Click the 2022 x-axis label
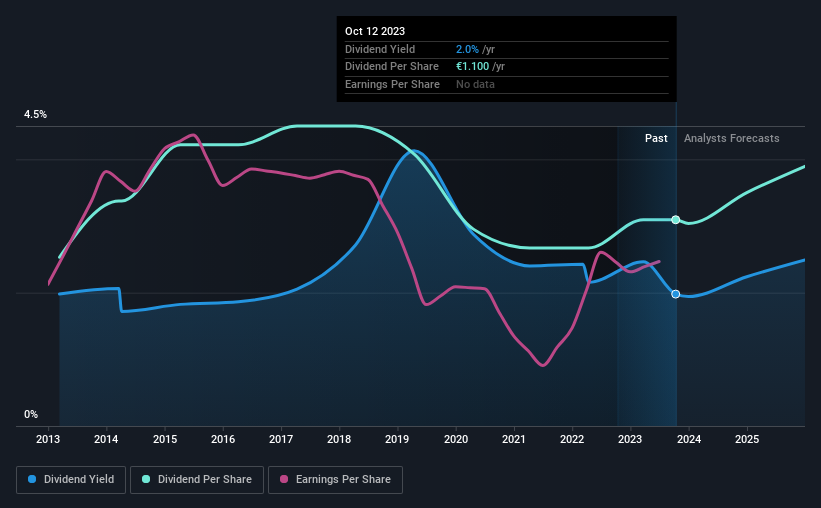This screenshot has width=821, height=508. [572, 439]
